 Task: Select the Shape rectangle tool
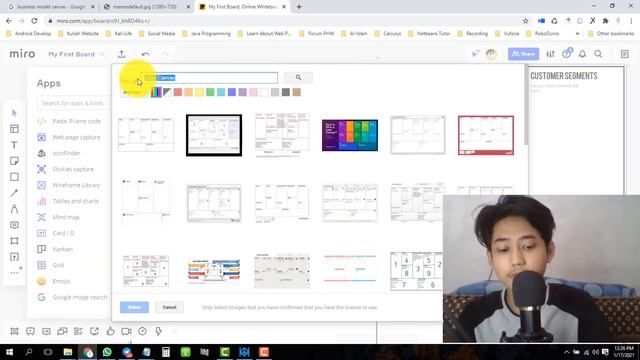(14, 177)
